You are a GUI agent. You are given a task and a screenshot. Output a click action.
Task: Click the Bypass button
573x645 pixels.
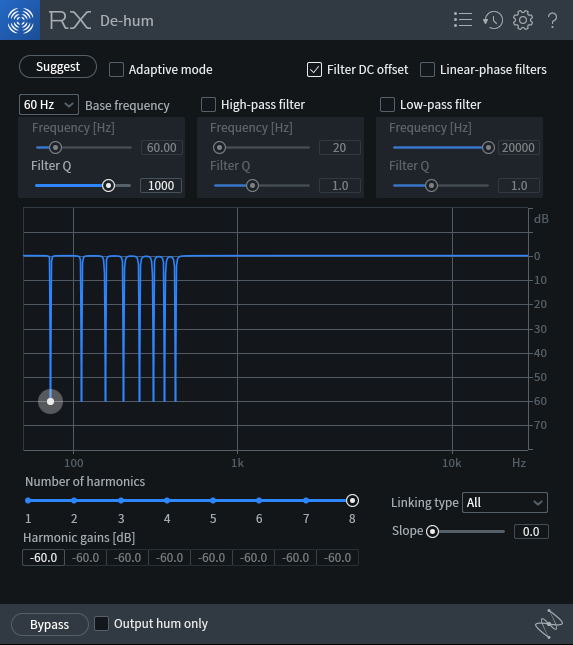point(49,624)
